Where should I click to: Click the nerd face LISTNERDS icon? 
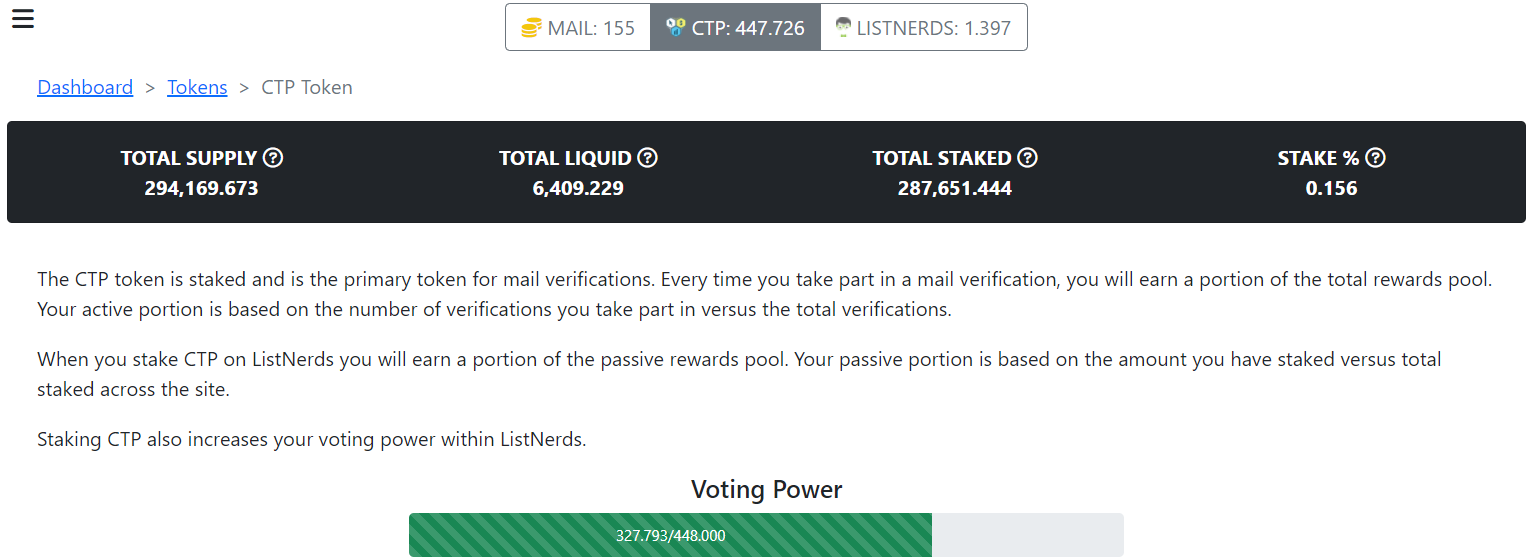(843, 28)
